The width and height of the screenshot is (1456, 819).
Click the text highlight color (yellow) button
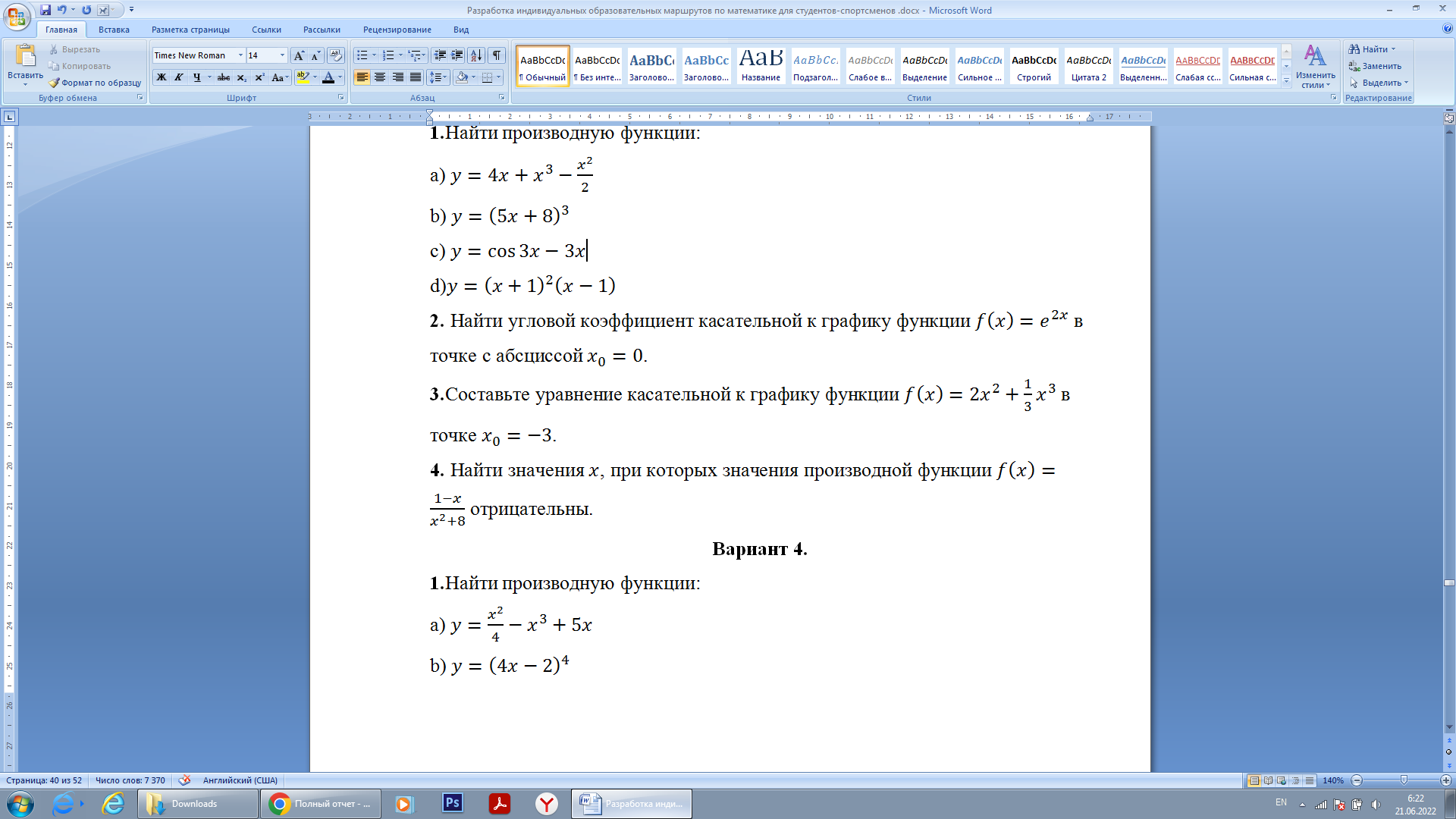pos(303,77)
